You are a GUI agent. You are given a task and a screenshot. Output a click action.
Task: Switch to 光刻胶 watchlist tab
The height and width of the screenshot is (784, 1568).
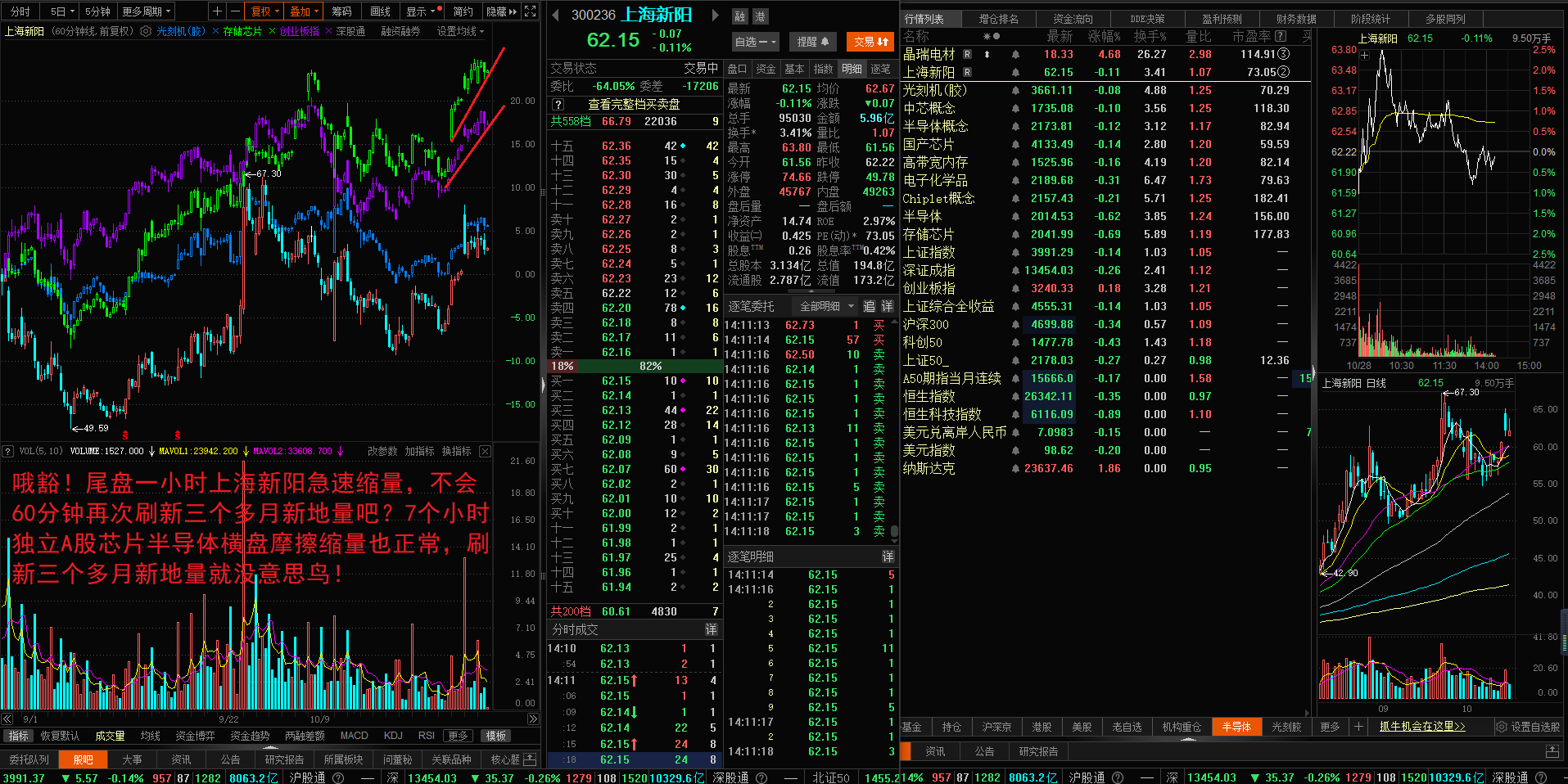(1286, 727)
